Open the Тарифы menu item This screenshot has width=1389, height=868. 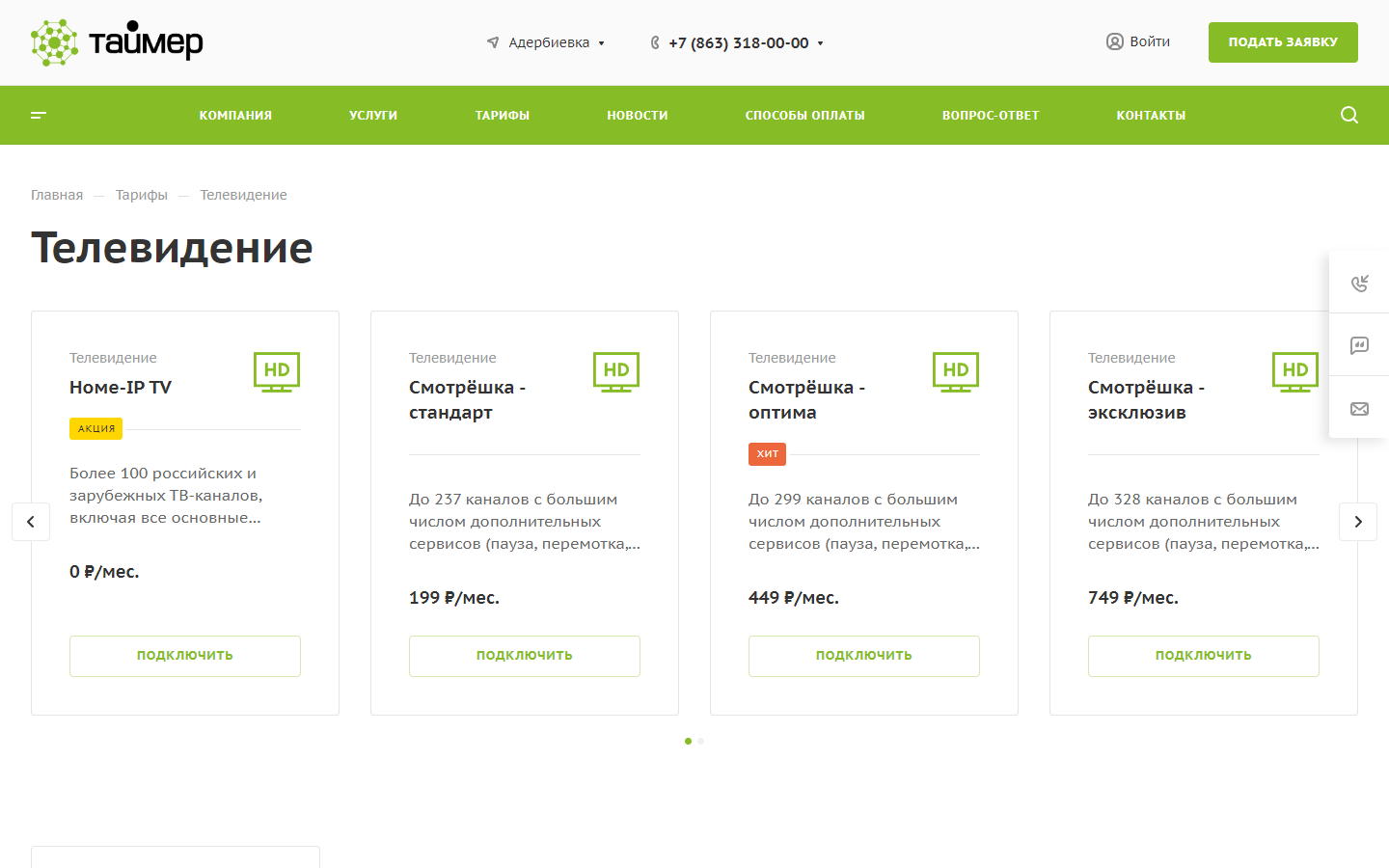click(502, 115)
